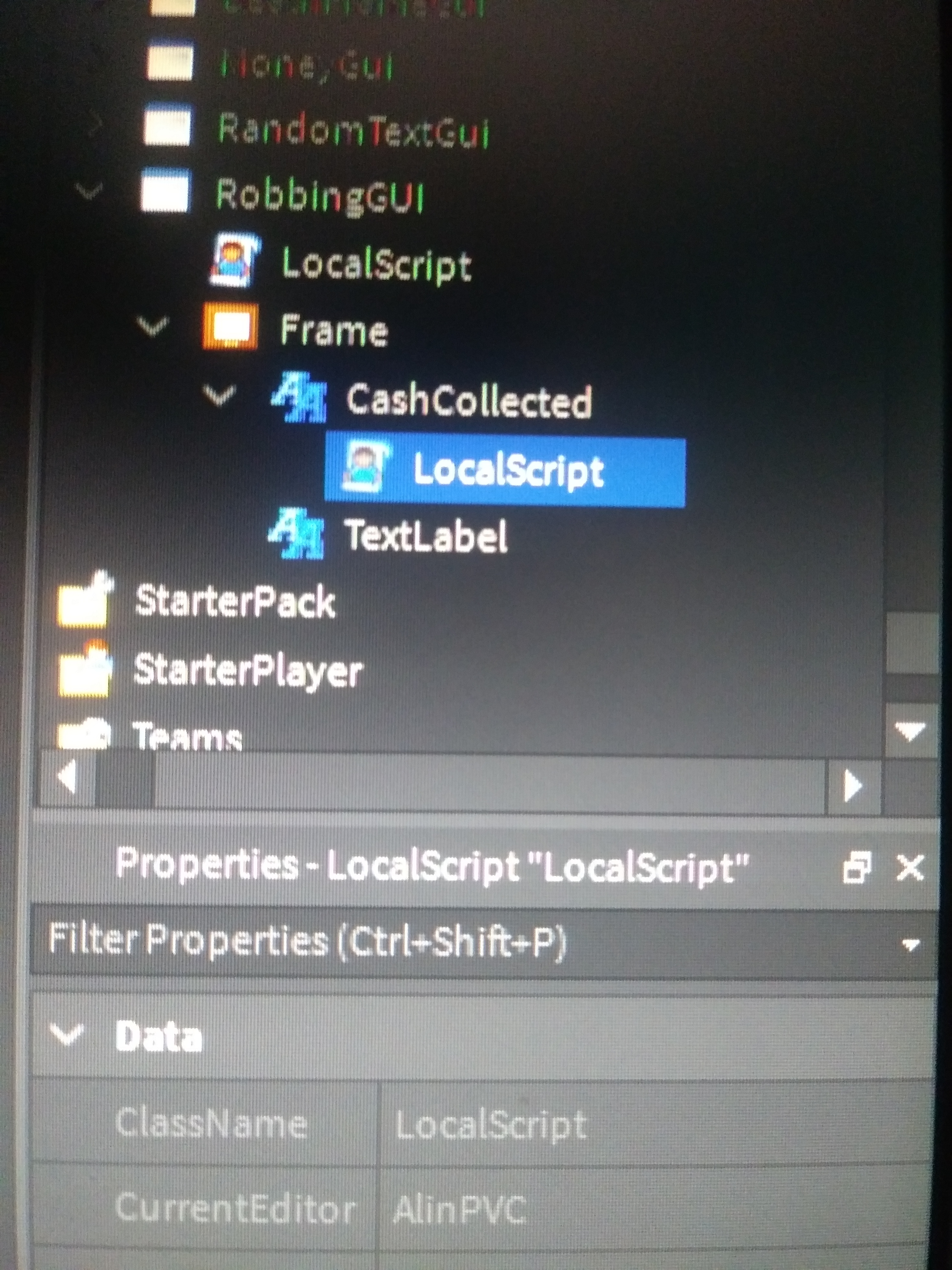Click the TextLabel item icon
This screenshot has height=1270, width=952.
[x=297, y=534]
